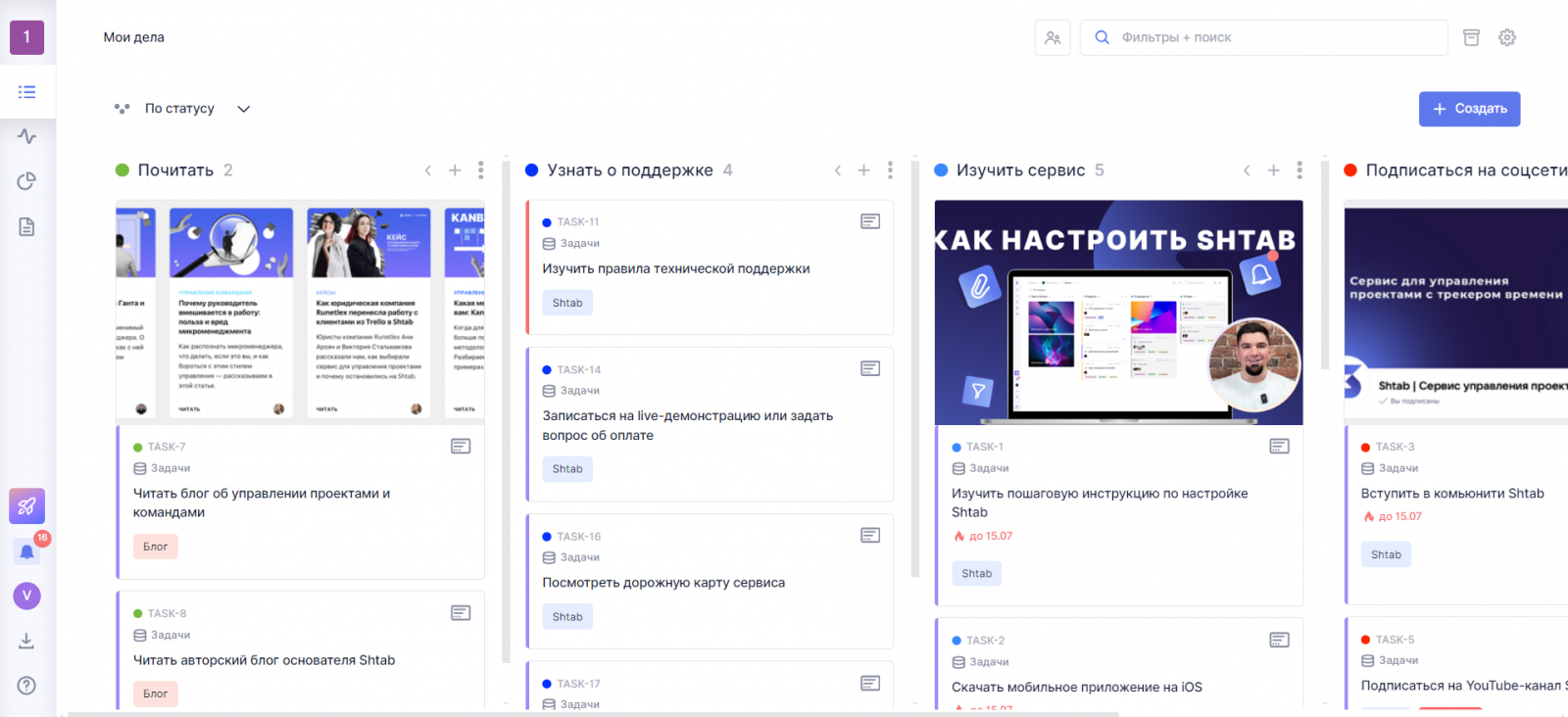Open task "Читать авторский блог основателя Shtab"
This screenshot has width=1568, height=717.
coord(265,660)
